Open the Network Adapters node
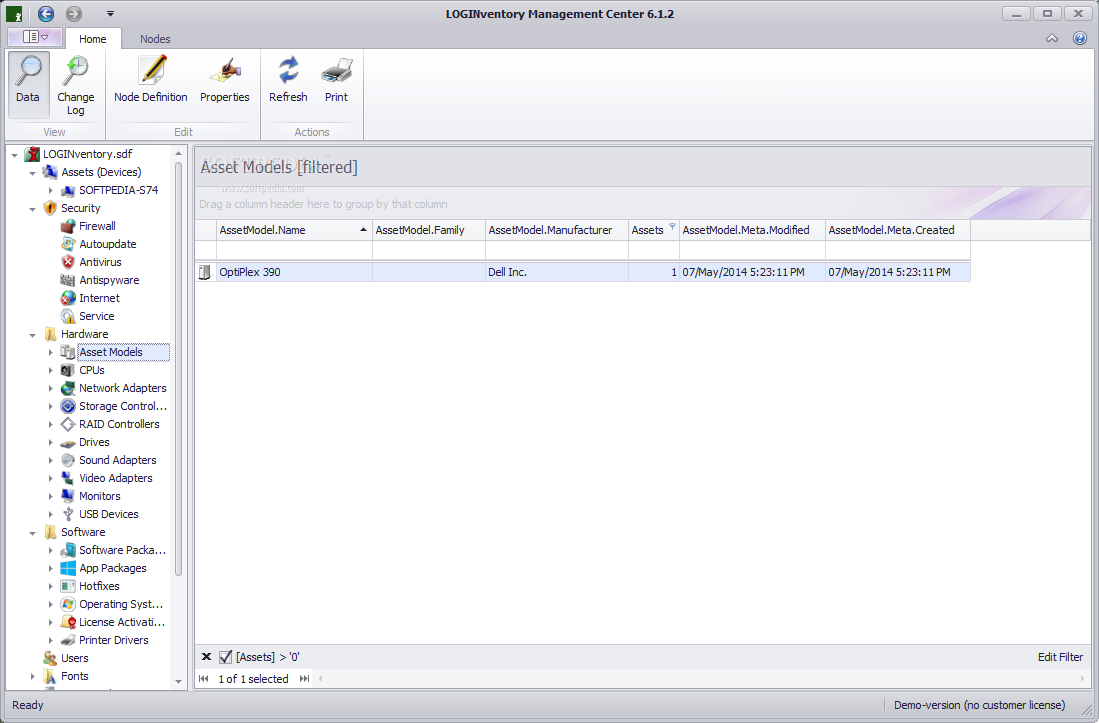 point(123,388)
